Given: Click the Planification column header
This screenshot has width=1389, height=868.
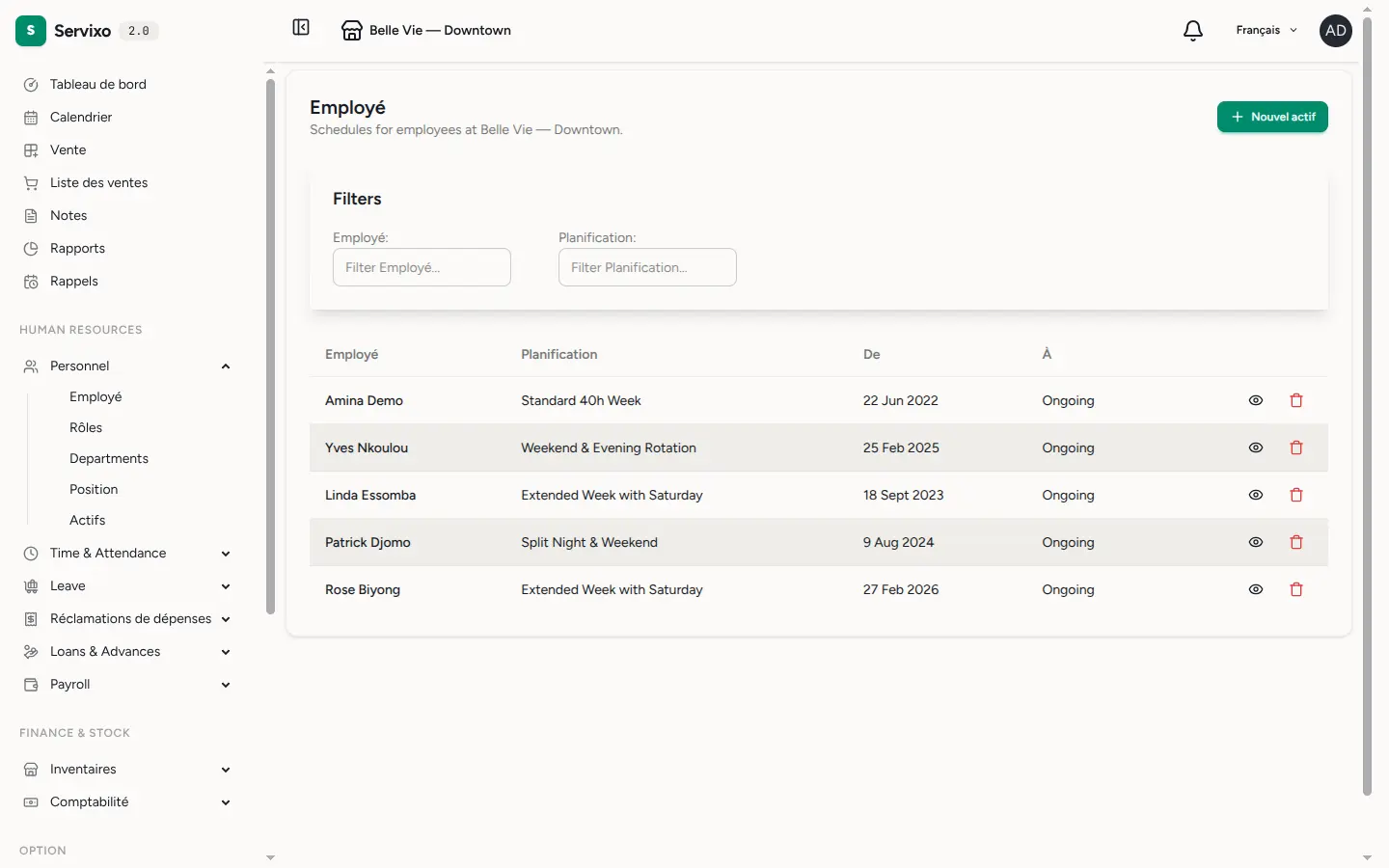Looking at the screenshot, I should click(559, 355).
